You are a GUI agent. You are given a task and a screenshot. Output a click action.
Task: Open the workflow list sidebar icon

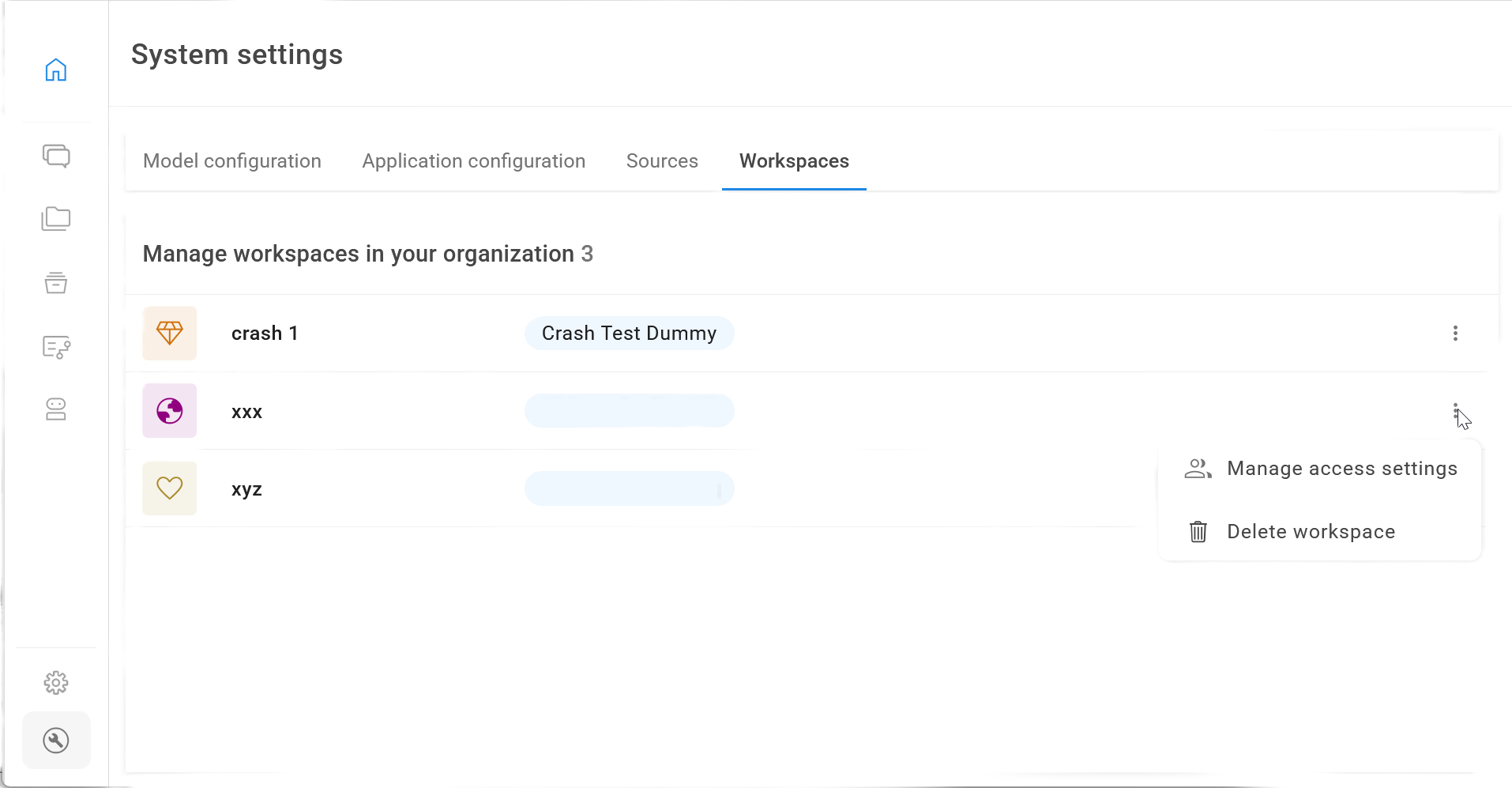point(56,346)
